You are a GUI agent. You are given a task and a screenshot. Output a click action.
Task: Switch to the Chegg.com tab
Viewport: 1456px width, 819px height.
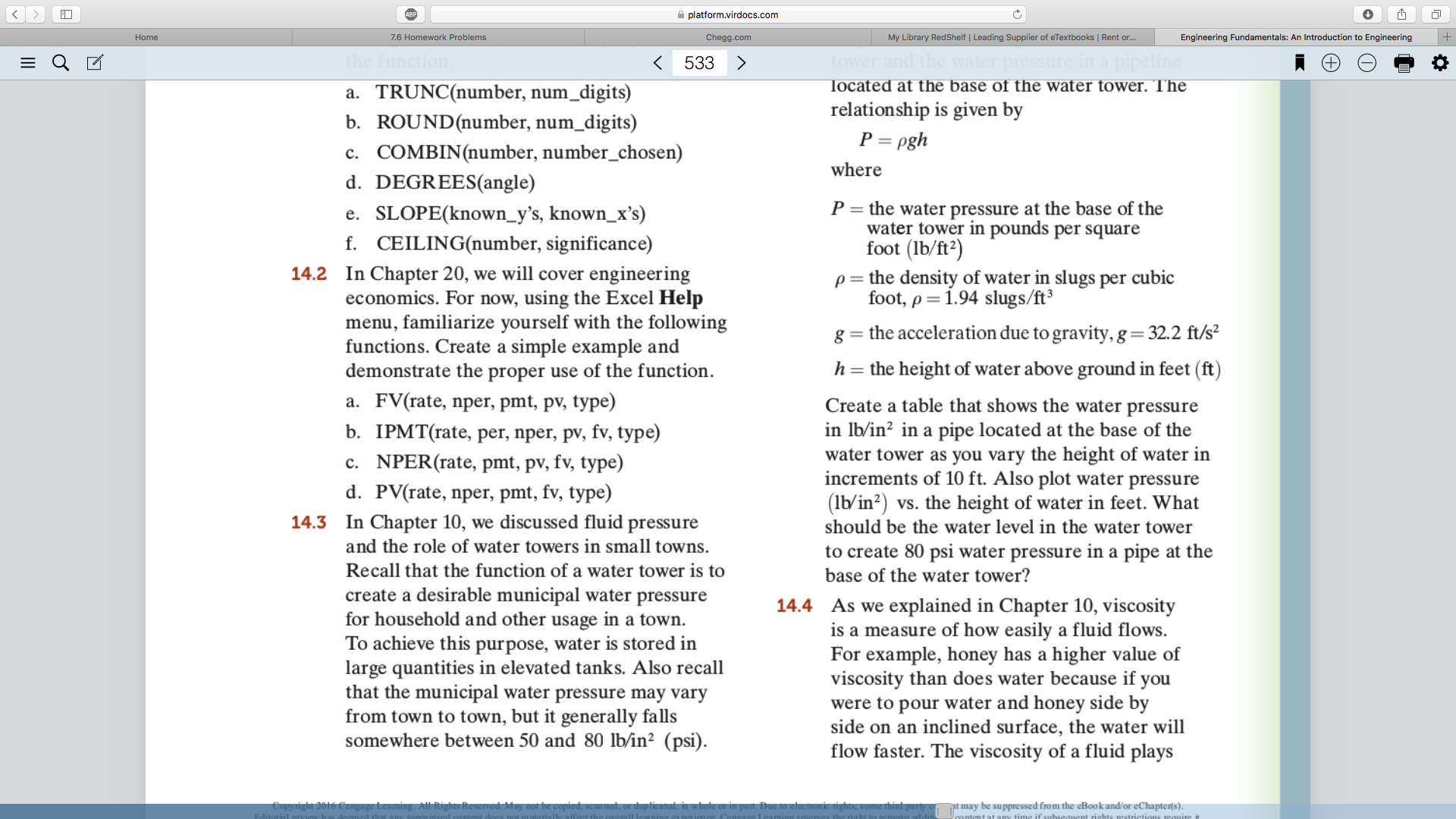click(728, 37)
